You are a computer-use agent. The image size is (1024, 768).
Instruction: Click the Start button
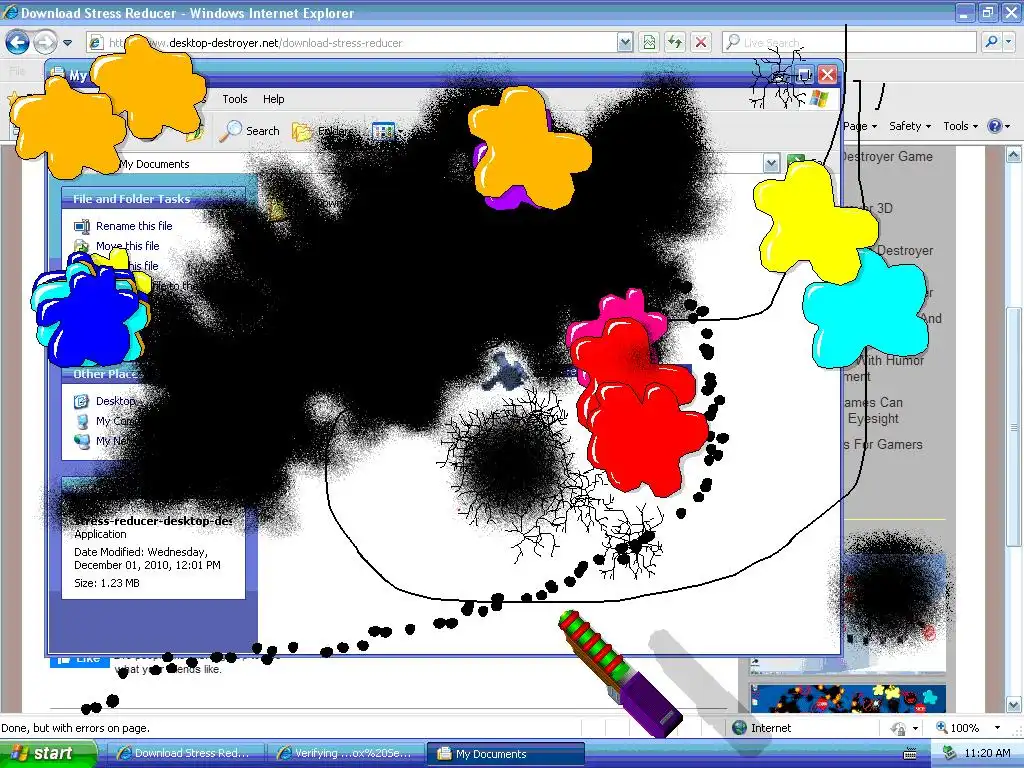click(x=46, y=753)
